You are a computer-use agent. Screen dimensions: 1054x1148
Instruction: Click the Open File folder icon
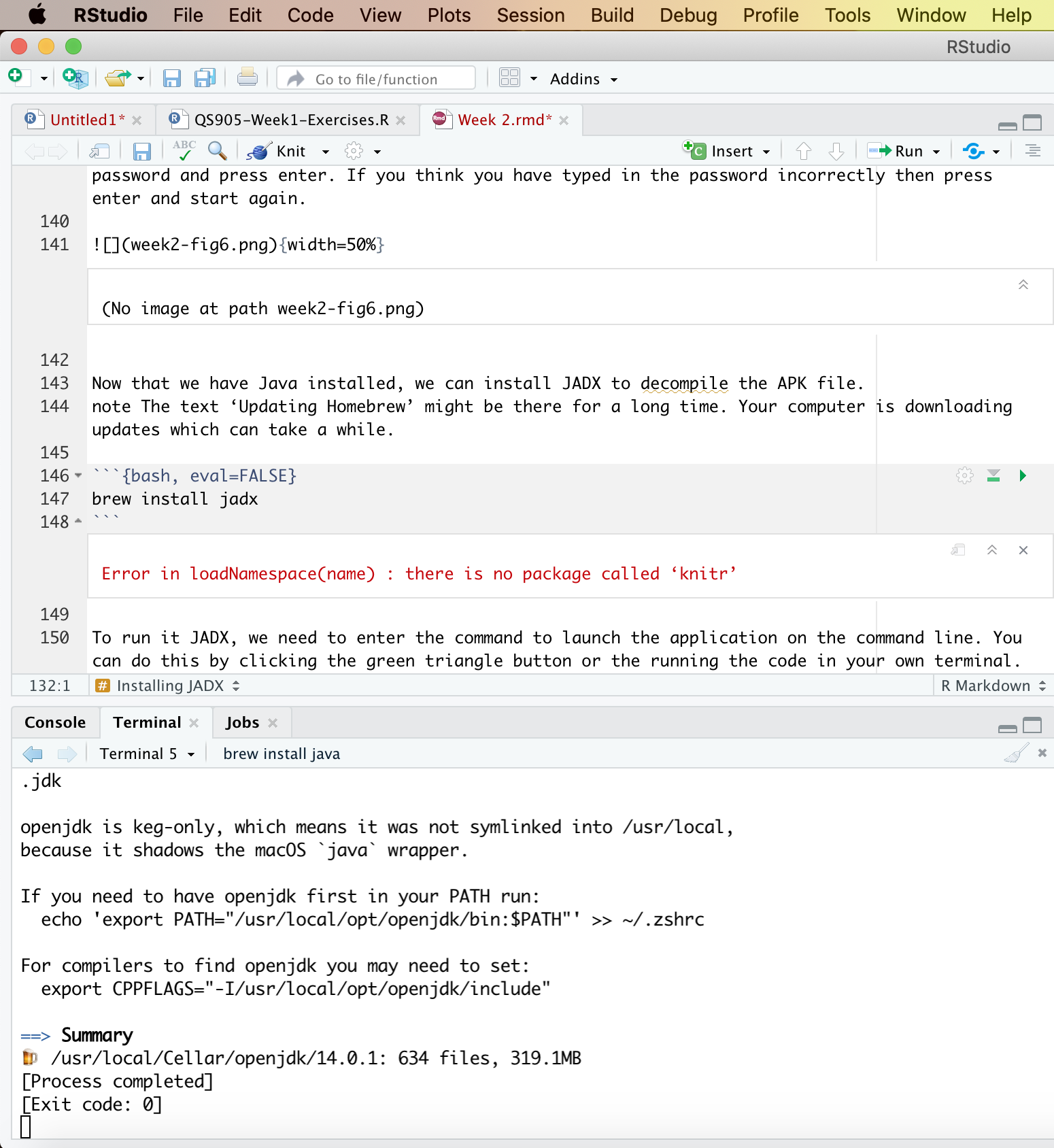[118, 78]
